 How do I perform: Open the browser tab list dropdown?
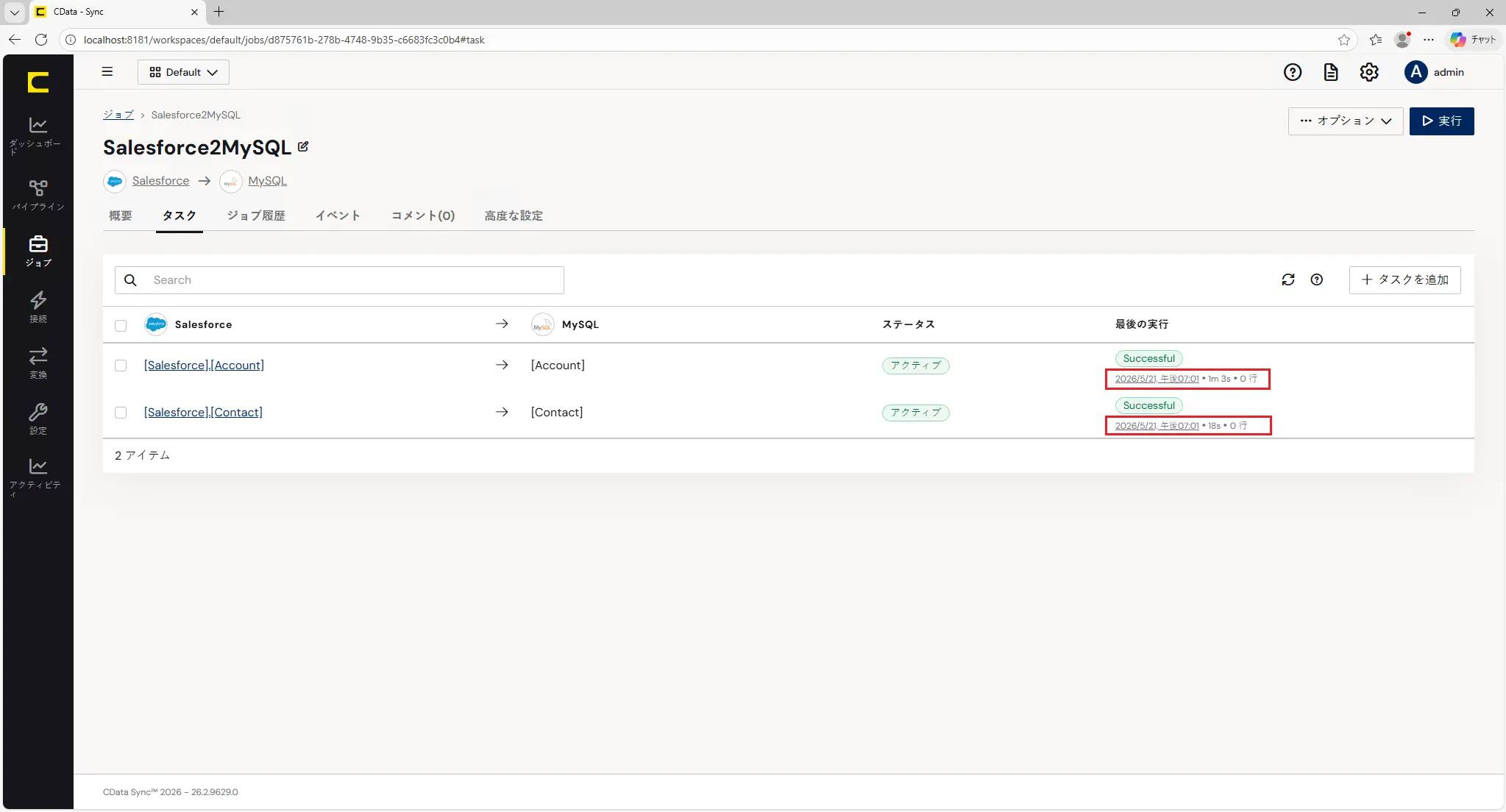14,13
